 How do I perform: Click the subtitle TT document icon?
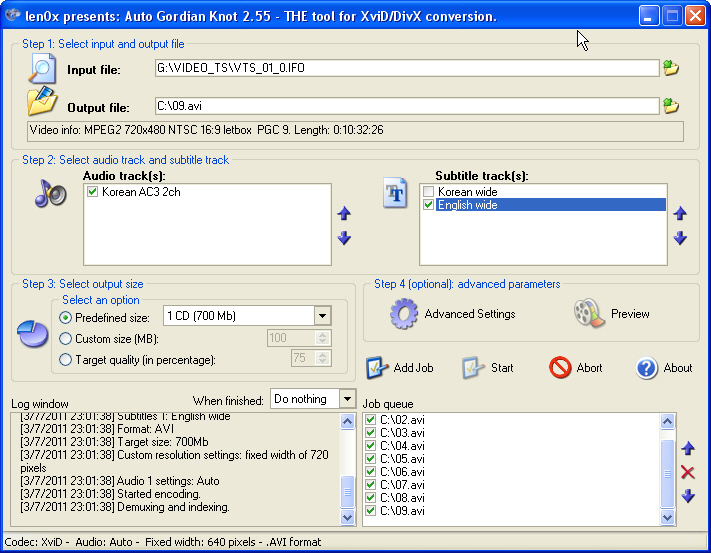tap(395, 194)
